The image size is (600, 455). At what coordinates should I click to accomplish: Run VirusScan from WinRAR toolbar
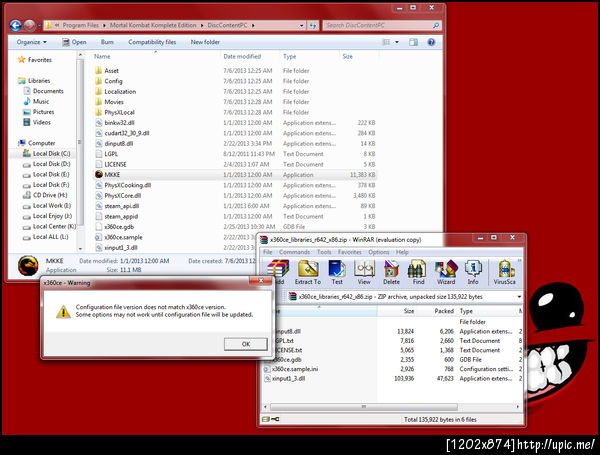coord(504,272)
